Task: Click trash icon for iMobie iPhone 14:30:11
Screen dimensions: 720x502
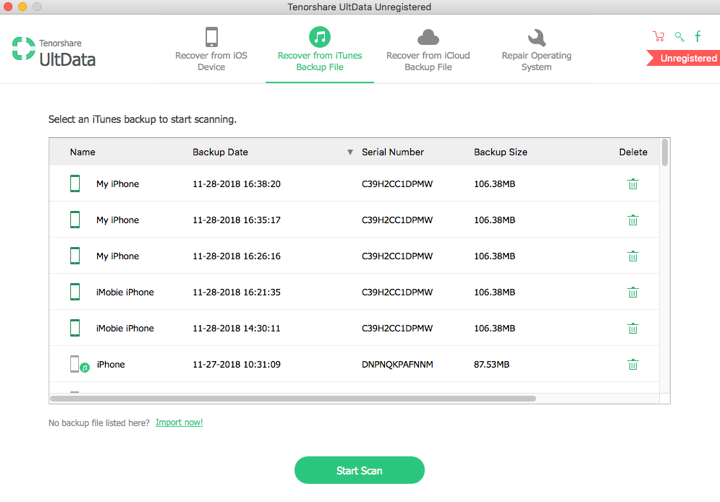Action: [632, 328]
